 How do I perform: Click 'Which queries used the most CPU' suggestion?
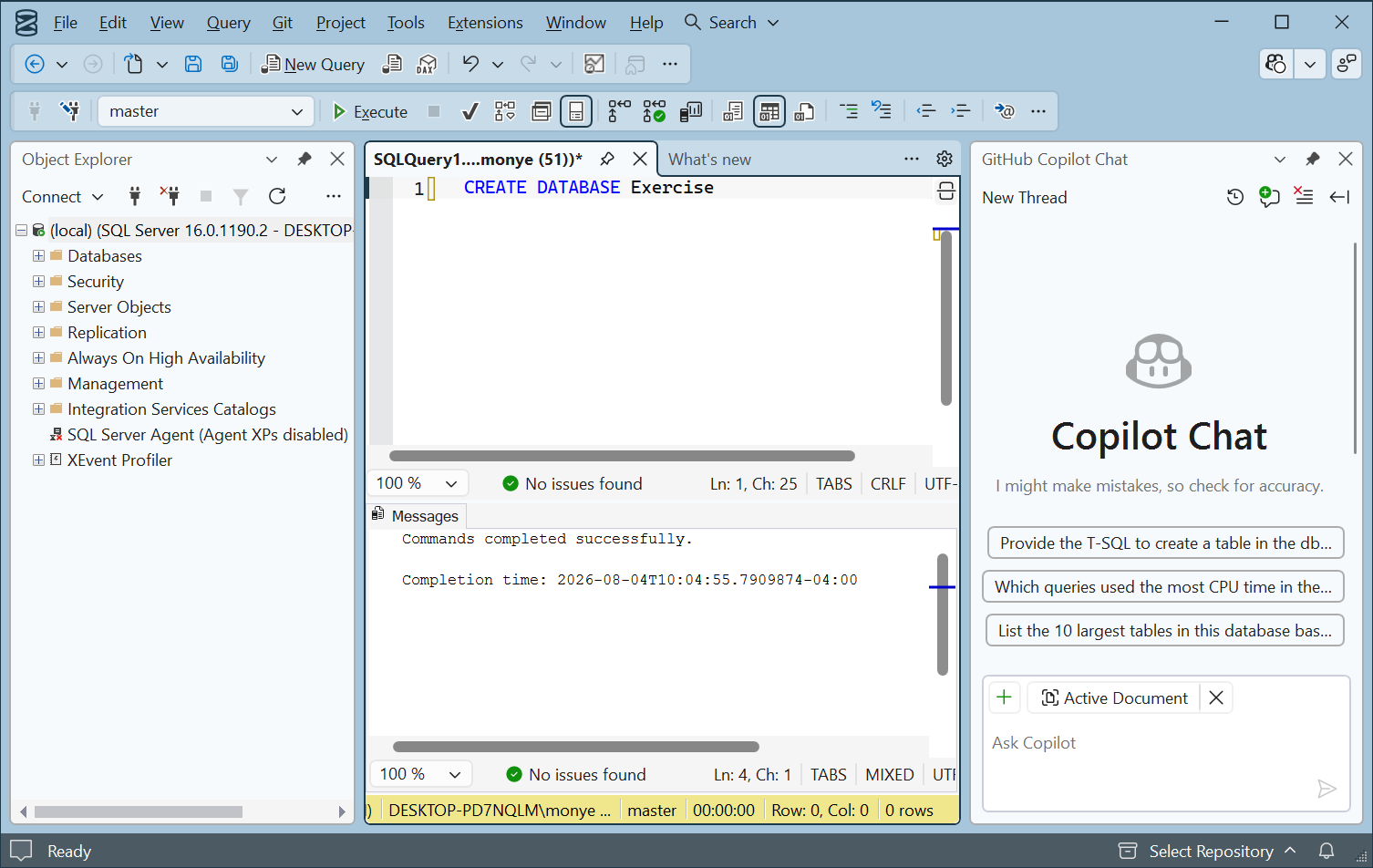(1163, 587)
